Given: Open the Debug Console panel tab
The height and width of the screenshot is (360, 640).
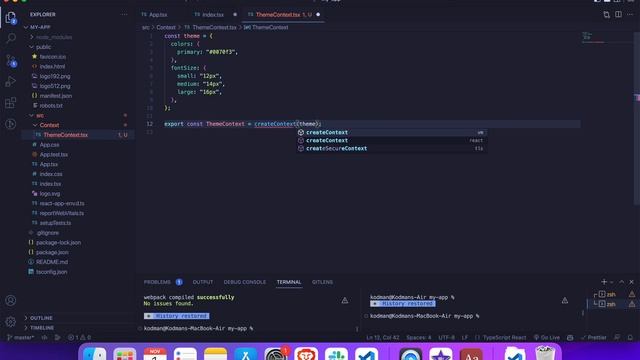Looking at the screenshot, I should tap(244, 282).
